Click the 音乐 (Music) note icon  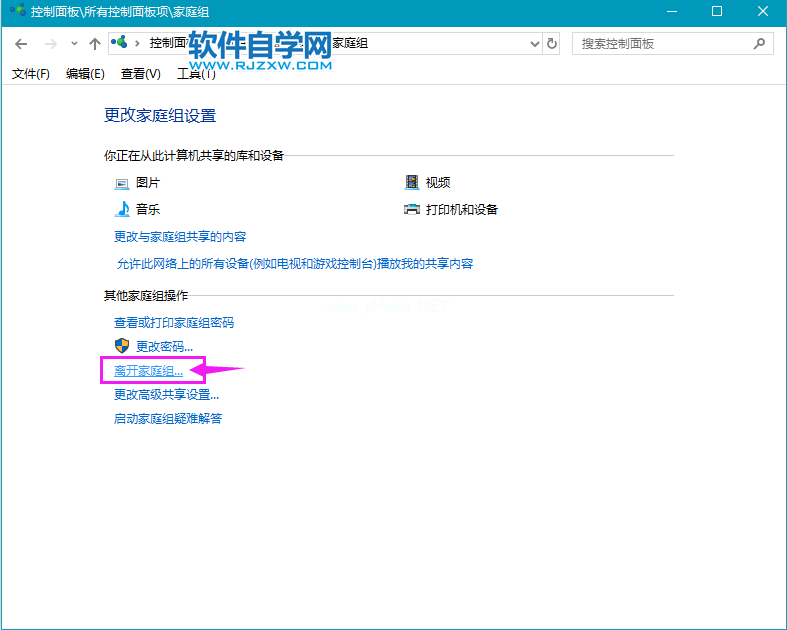pyautogui.click(x=122, y=209)
